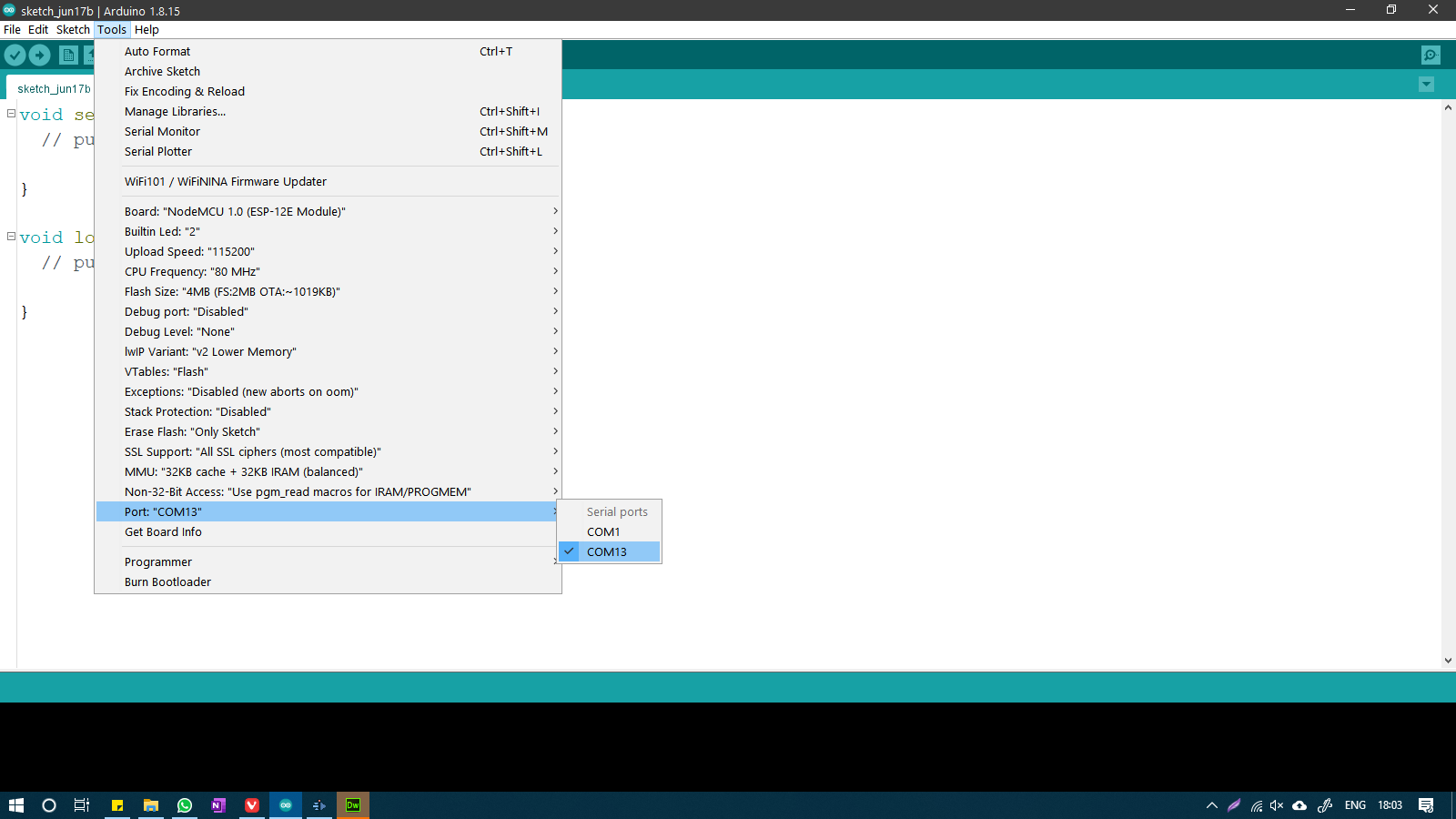Viewport: 1456px width, 819px height.
Task: Click the highlighted Port COM13 entry
Action: click(329, 512)
